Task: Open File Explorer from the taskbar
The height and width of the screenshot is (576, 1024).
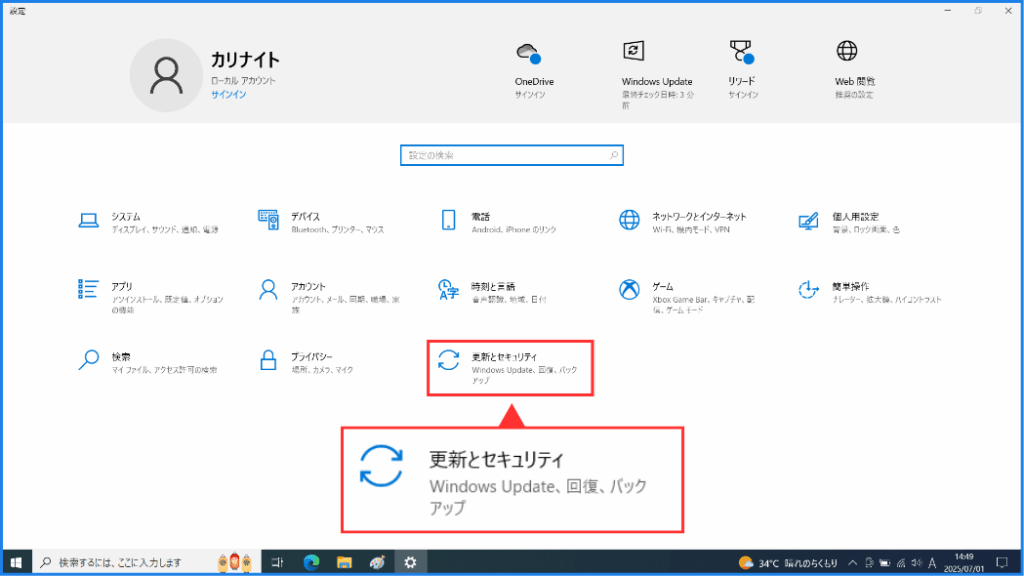Action: coord(344,562)
